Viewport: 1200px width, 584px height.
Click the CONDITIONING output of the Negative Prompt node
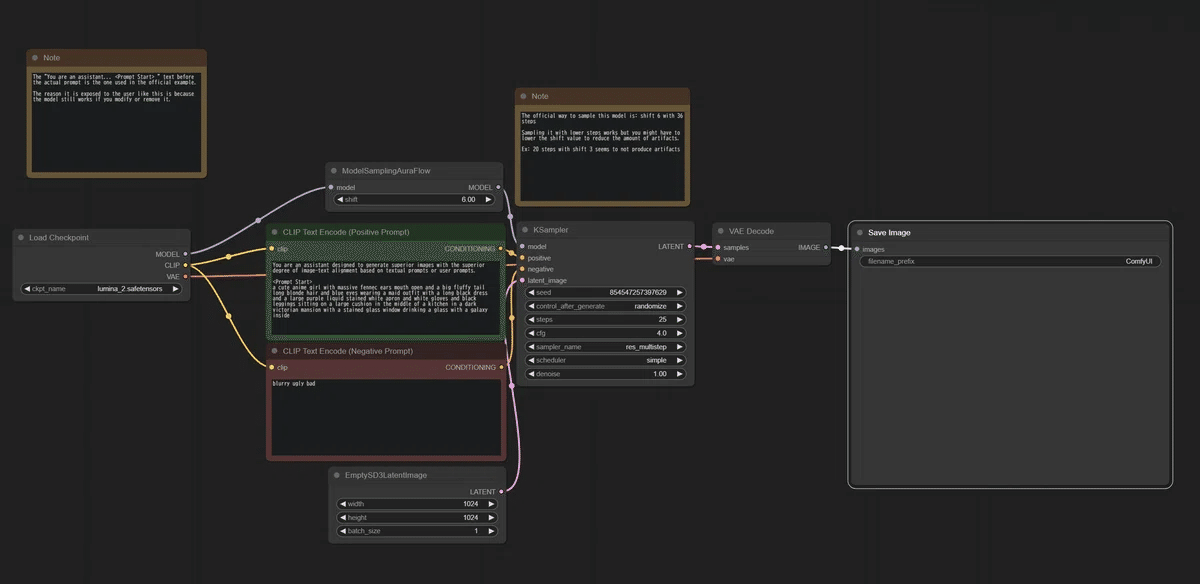pyautogui.click(x=500, y=367)
